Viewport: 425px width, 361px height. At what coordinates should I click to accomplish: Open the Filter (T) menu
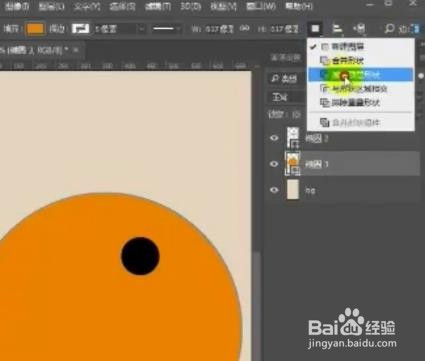[157, 6]
